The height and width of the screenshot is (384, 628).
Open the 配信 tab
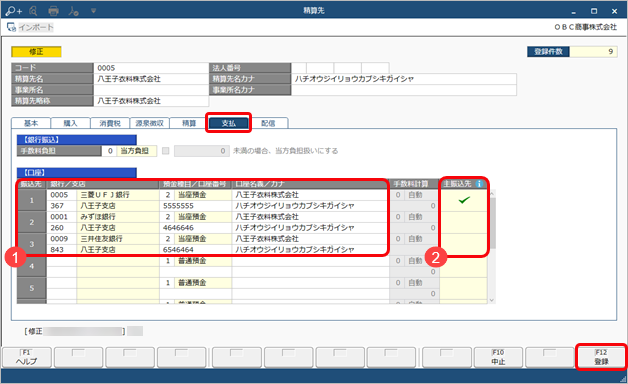tap(268, 123)
